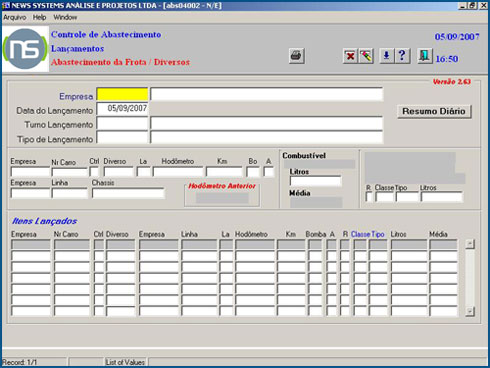Click the Turno Lançamento code field
The width and height of the screenshot is (490, 368).
pos(122,123)
